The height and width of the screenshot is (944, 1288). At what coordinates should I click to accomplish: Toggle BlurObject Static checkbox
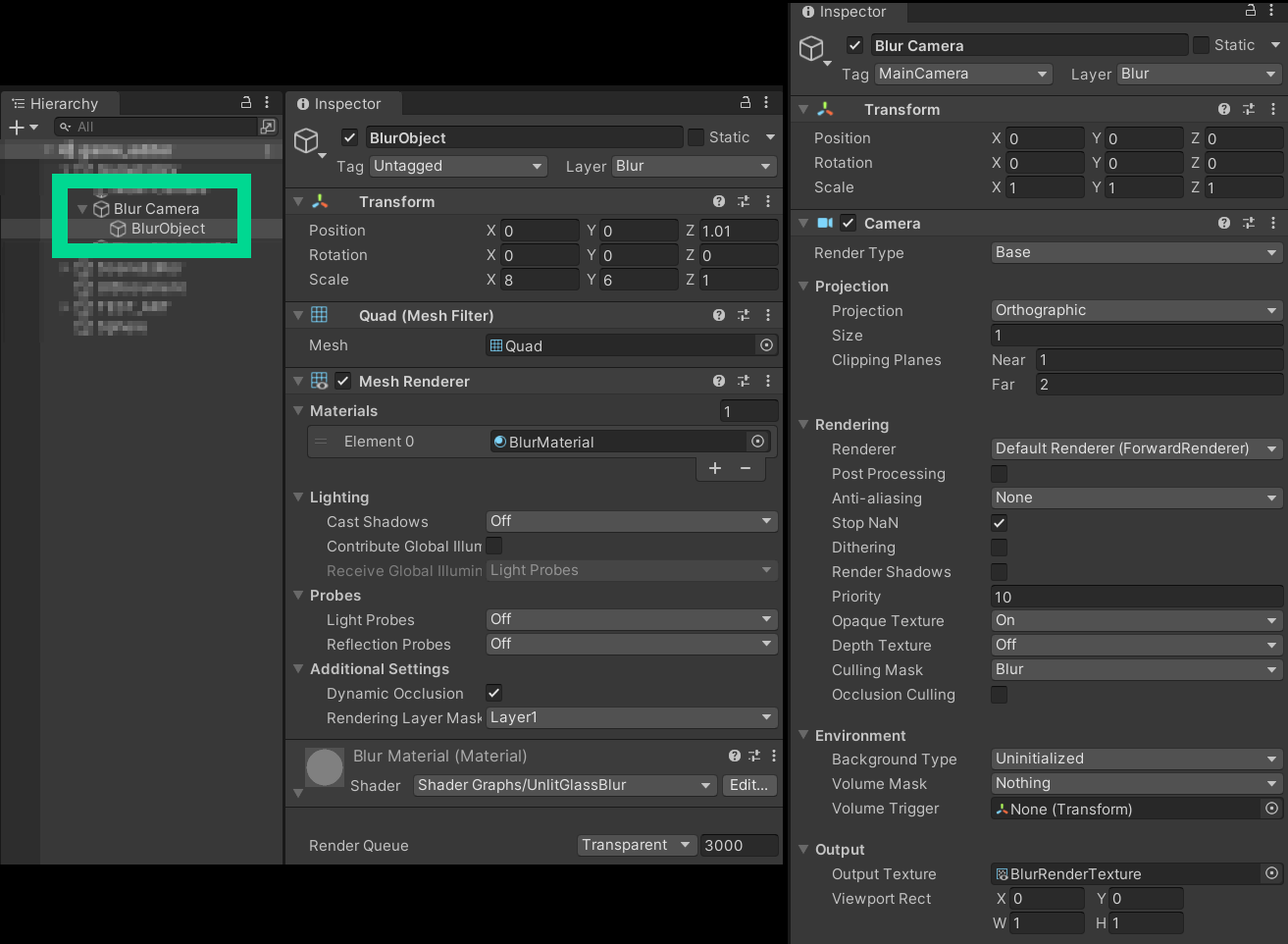pos(696,137)
